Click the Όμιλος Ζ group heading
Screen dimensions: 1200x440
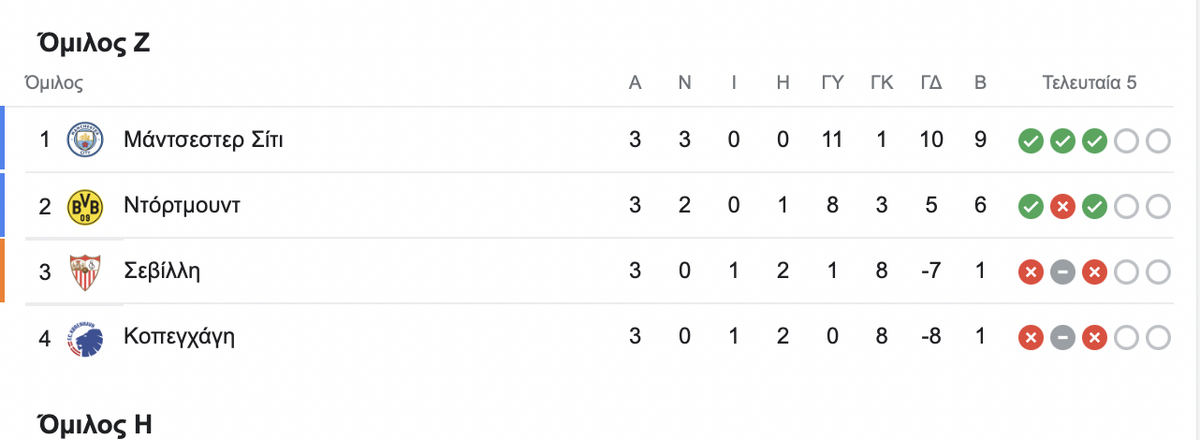[91, 43]
